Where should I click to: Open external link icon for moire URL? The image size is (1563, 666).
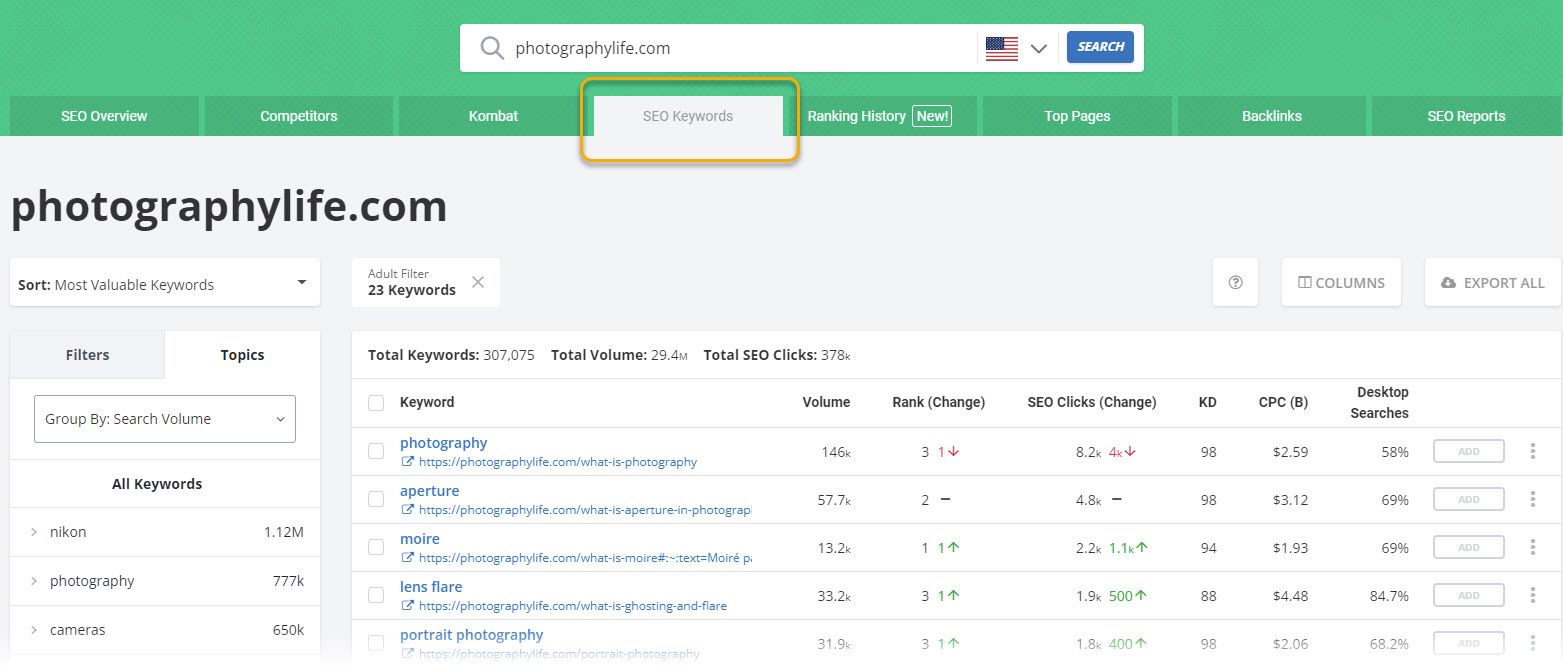(407, 558)
